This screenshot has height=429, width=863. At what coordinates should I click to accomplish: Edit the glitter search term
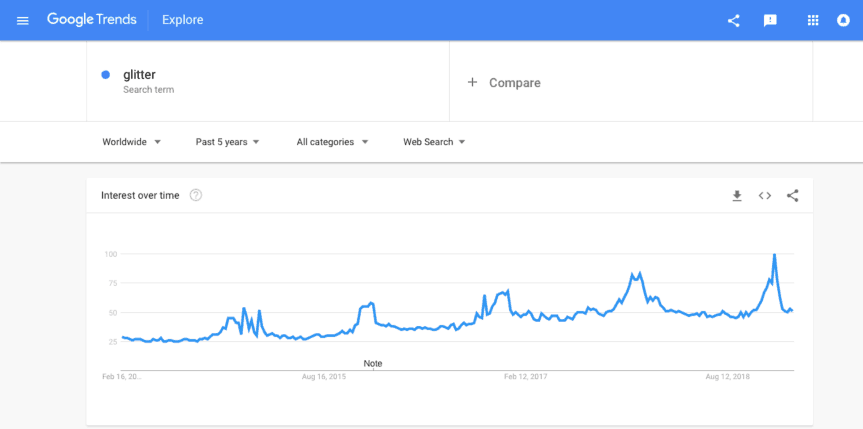click(x=139, y=74)
